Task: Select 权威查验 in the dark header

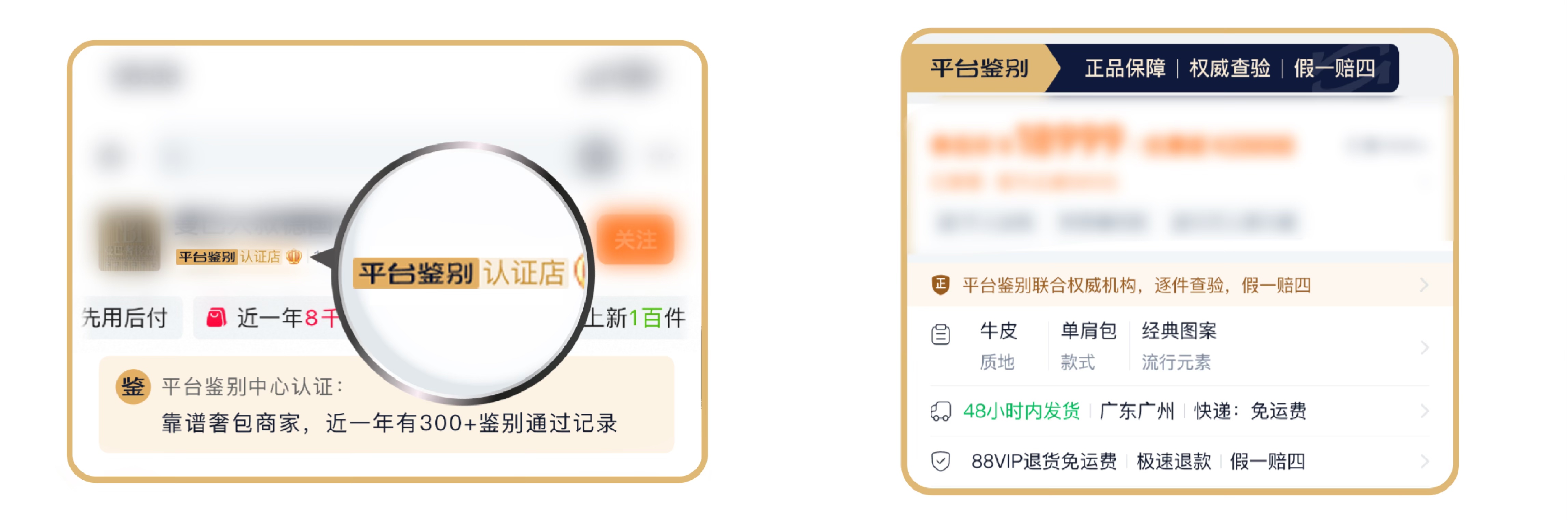Action: coord(1229,68)
